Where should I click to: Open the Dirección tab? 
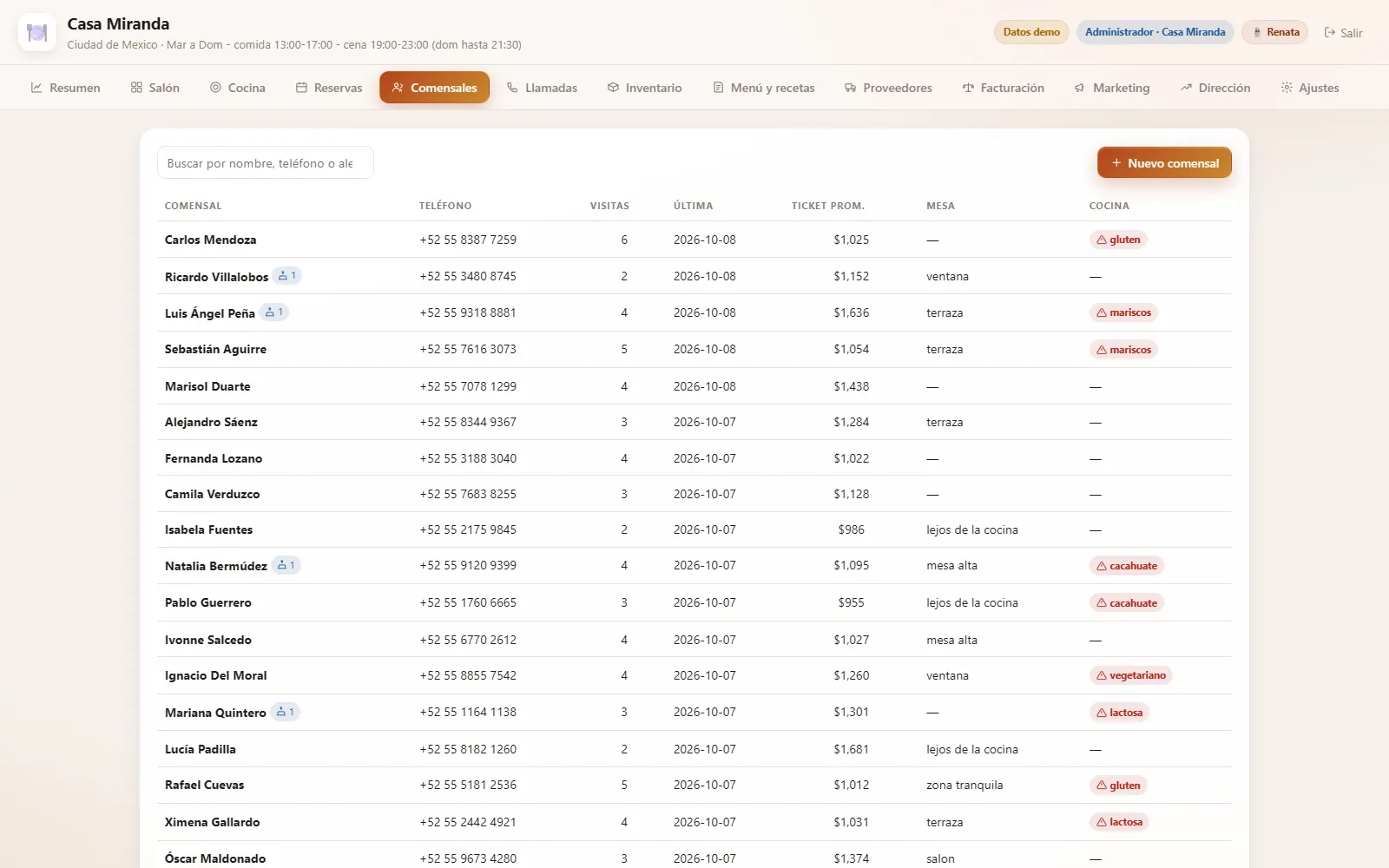click(x=1215, y=88)
